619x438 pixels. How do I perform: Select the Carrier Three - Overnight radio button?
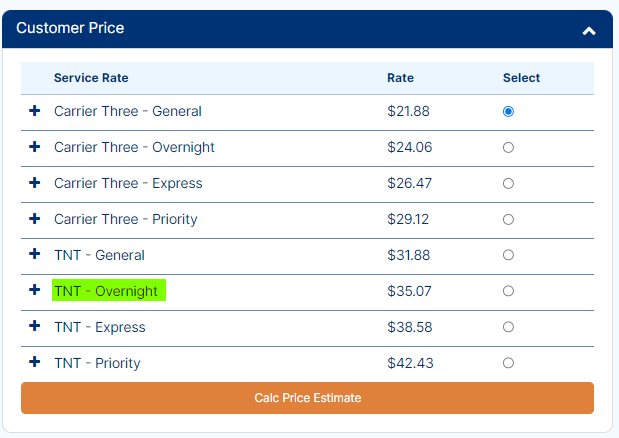[508, 148]
